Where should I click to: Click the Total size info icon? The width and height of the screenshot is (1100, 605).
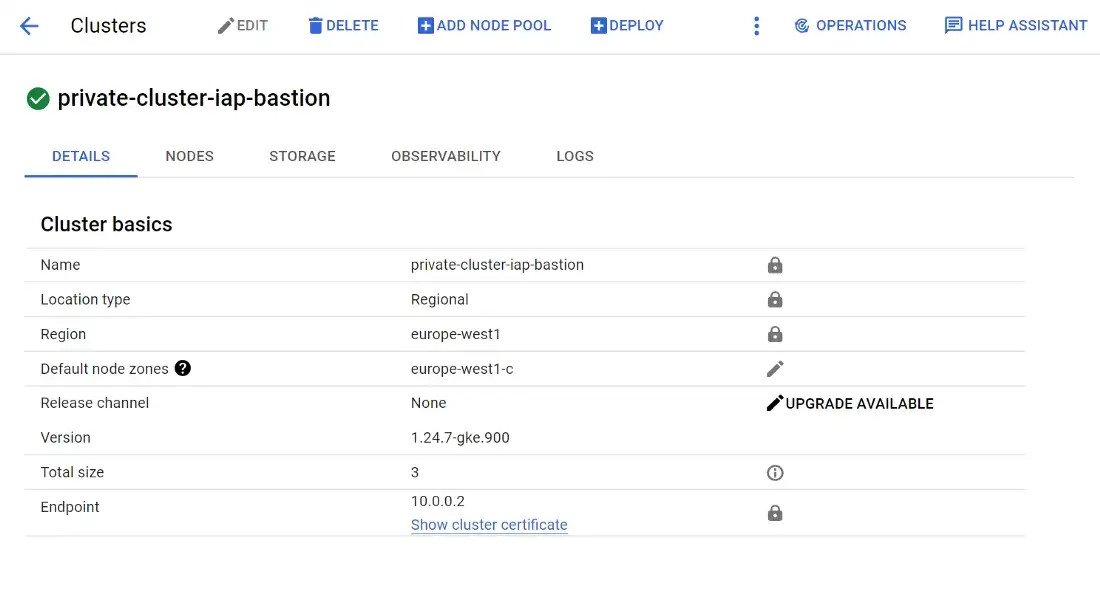pos(775,473)
